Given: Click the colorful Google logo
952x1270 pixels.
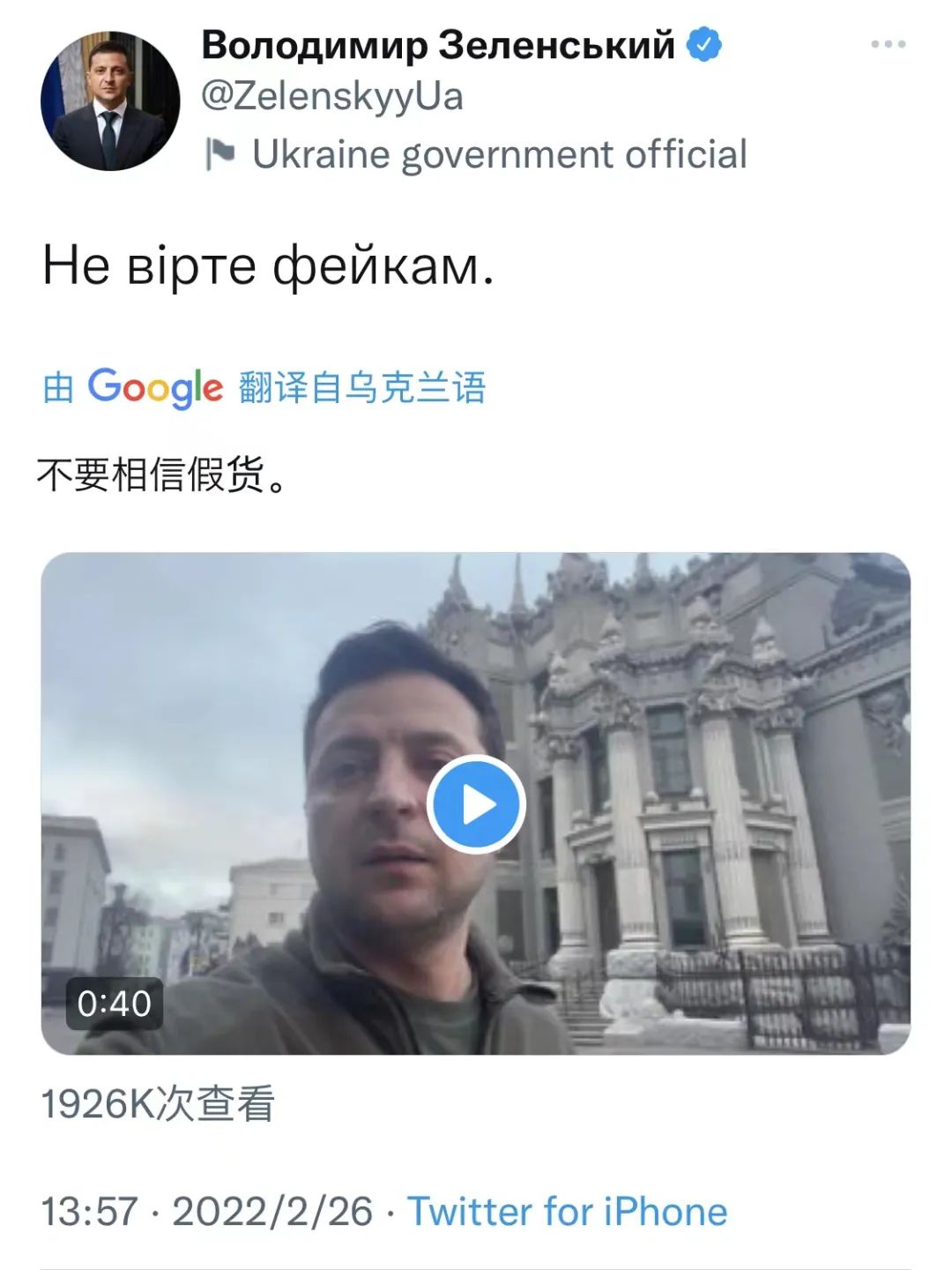Looking at the screenshot, I should click(x=155, y=387).
